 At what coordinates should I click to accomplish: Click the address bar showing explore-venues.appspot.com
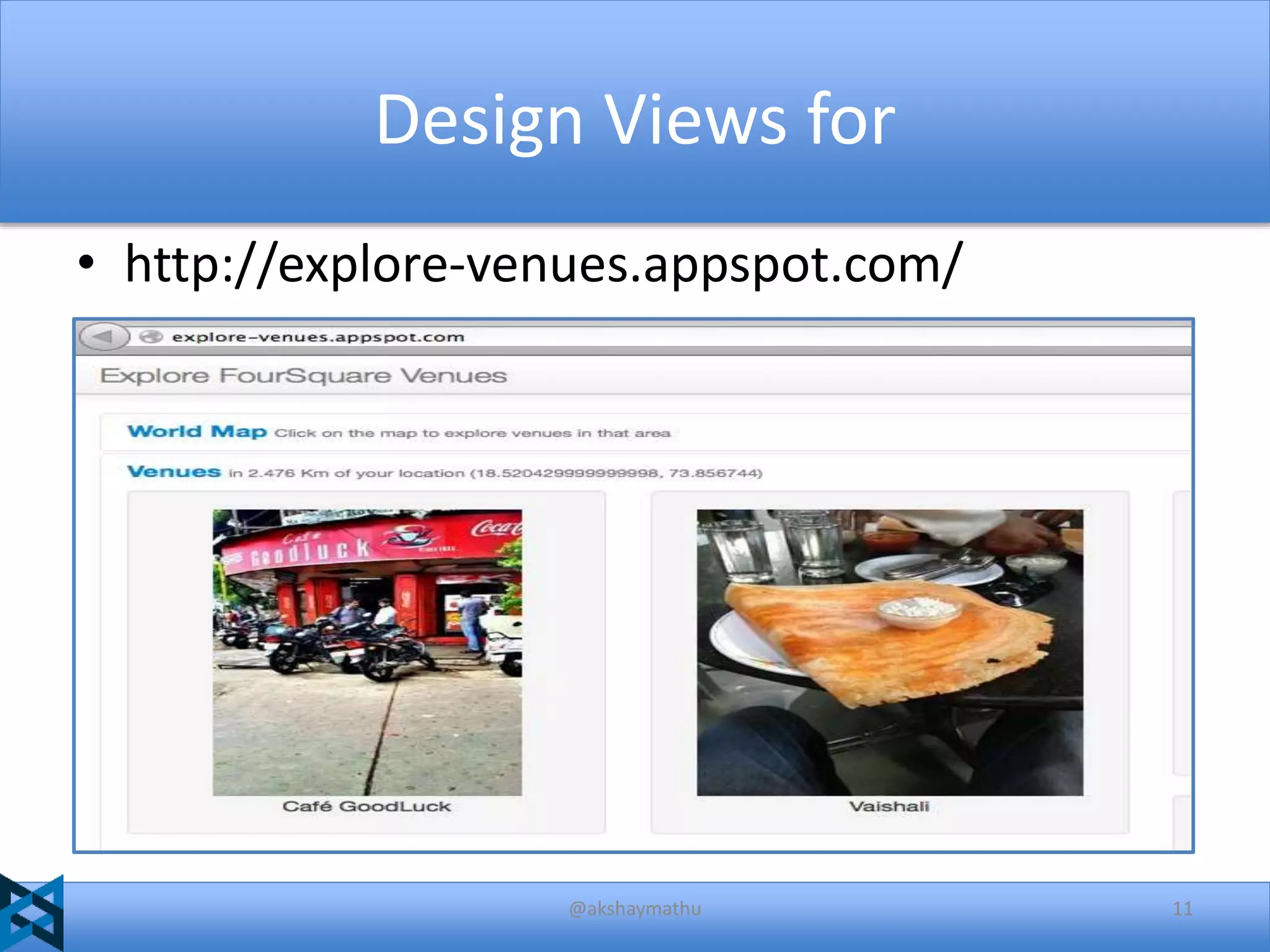pos(317,337)
